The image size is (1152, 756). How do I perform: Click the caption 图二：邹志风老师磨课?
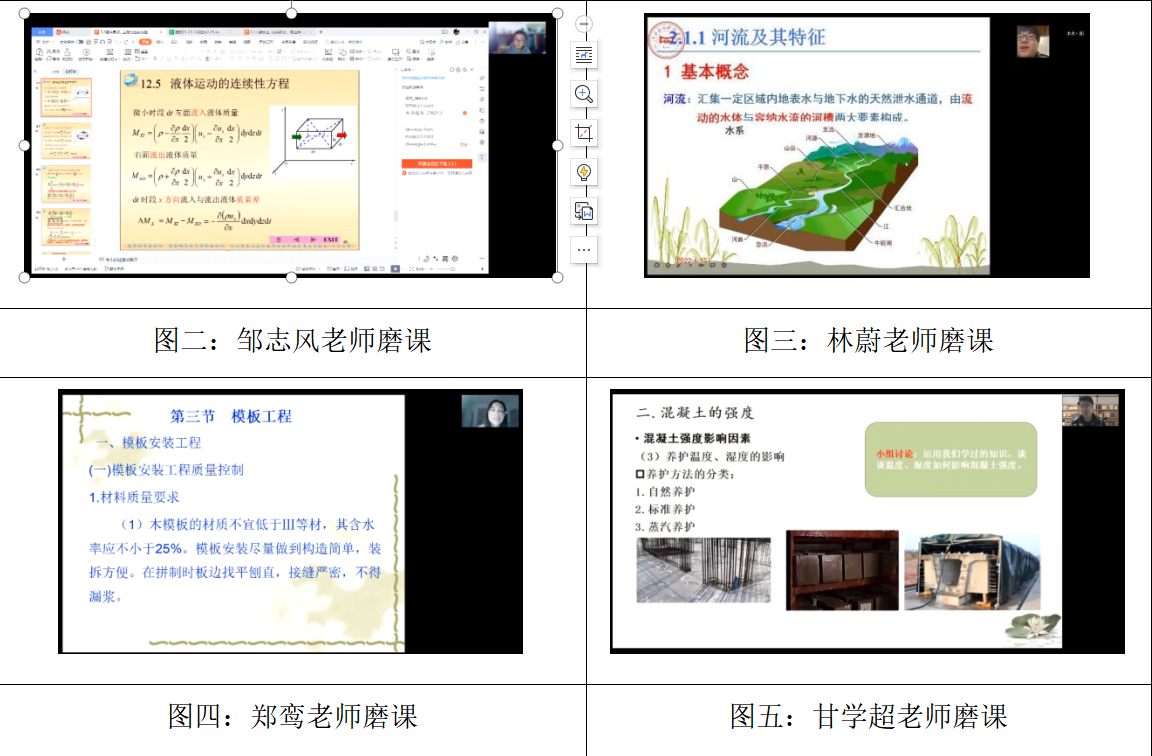pos(292,340)
